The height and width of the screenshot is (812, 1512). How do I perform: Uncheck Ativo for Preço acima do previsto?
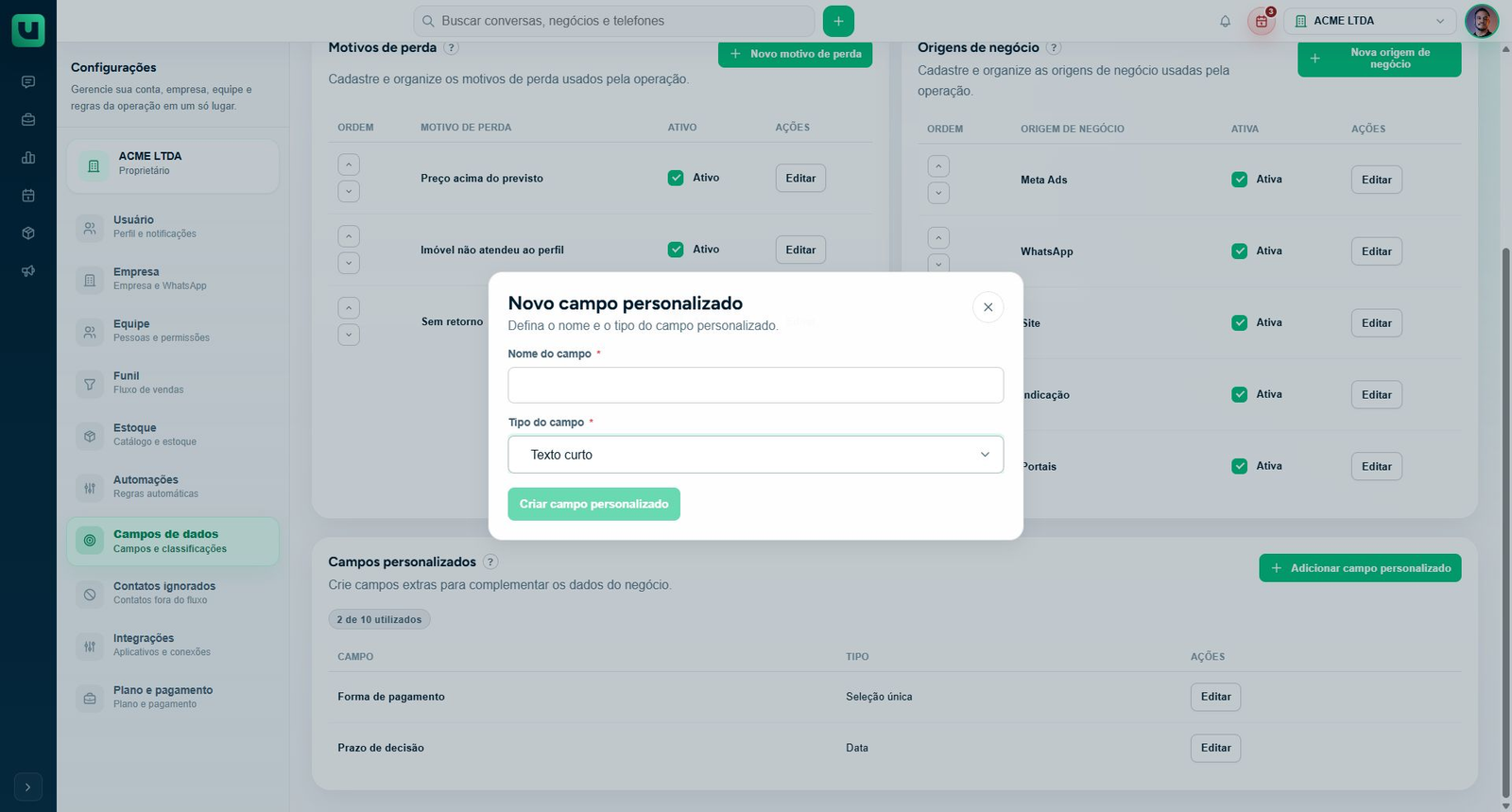(x=676, y=178)
